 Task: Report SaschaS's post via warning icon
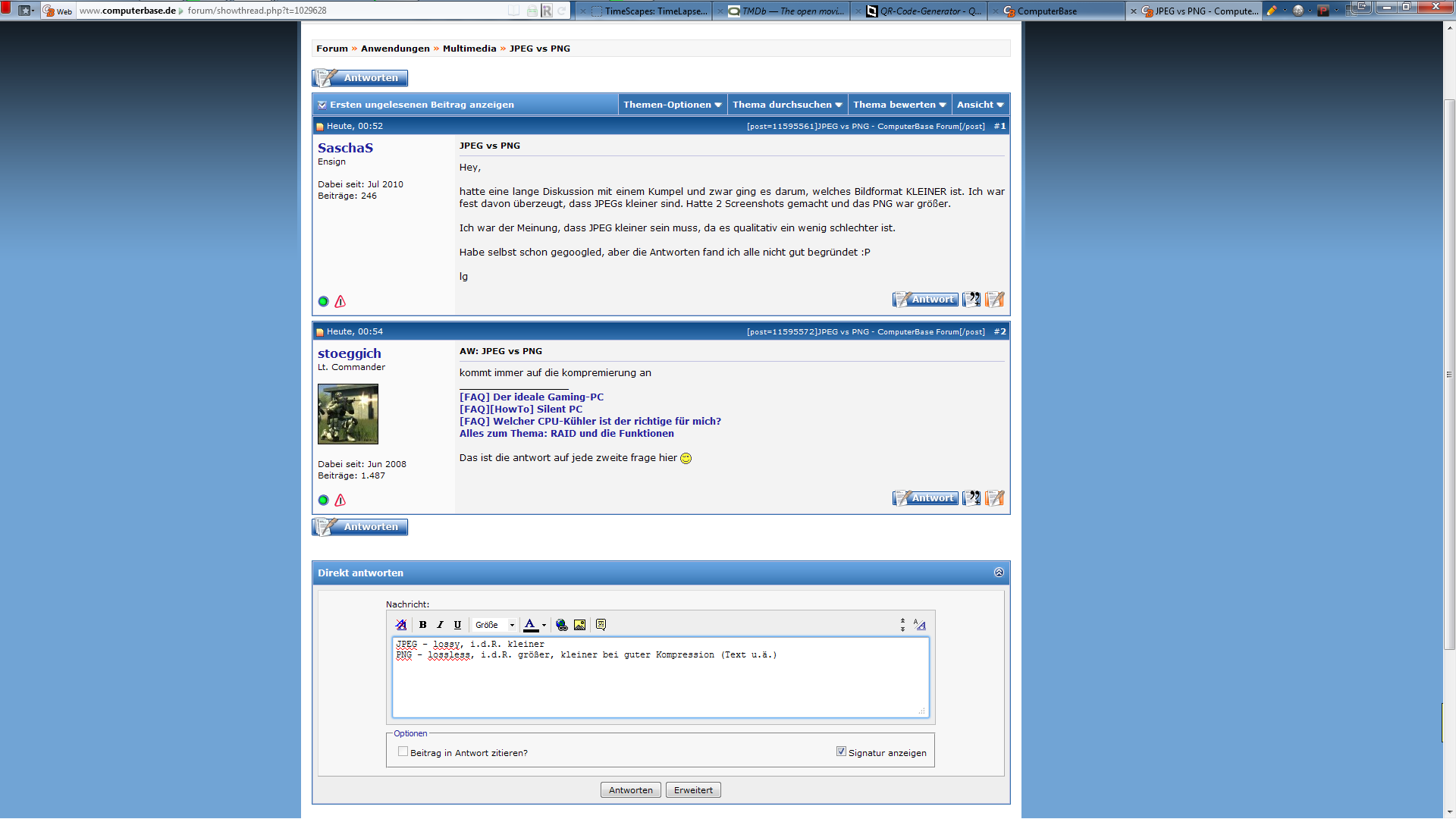(x=340, y=302)
